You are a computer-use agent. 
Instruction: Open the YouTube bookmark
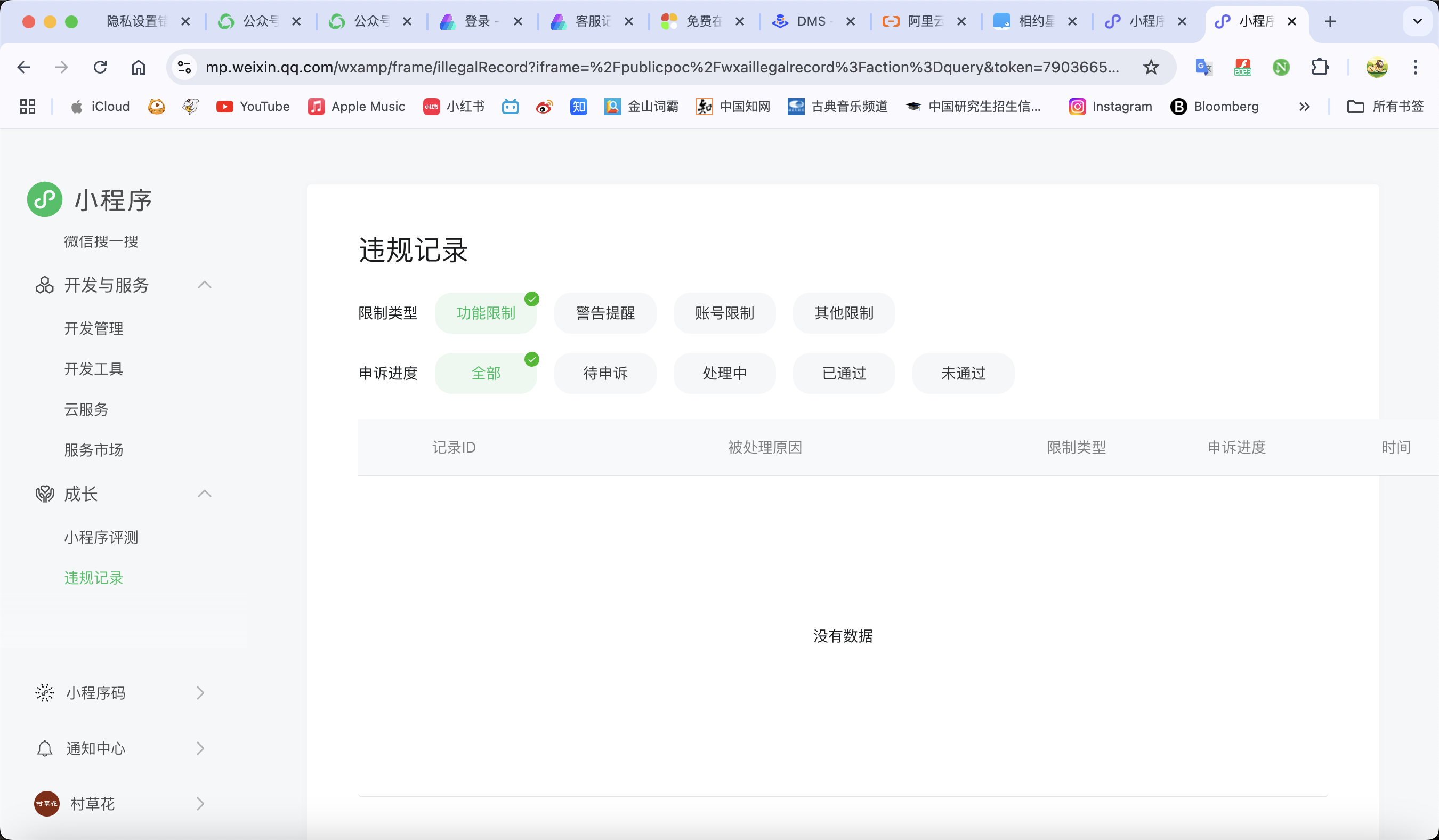coord(253,107)
